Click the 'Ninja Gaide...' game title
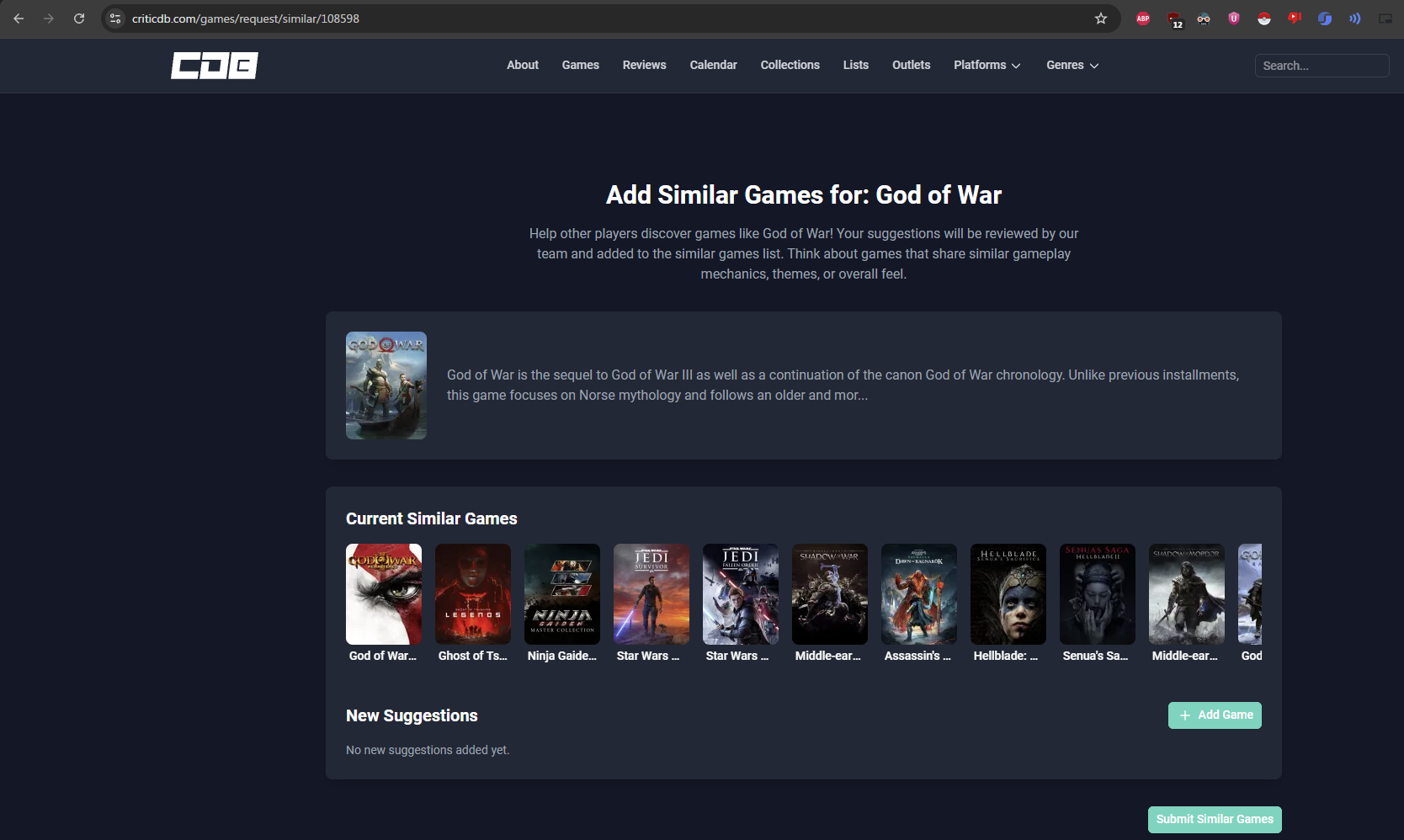Viewport: 1404px width, 840px height. (562, 656)
